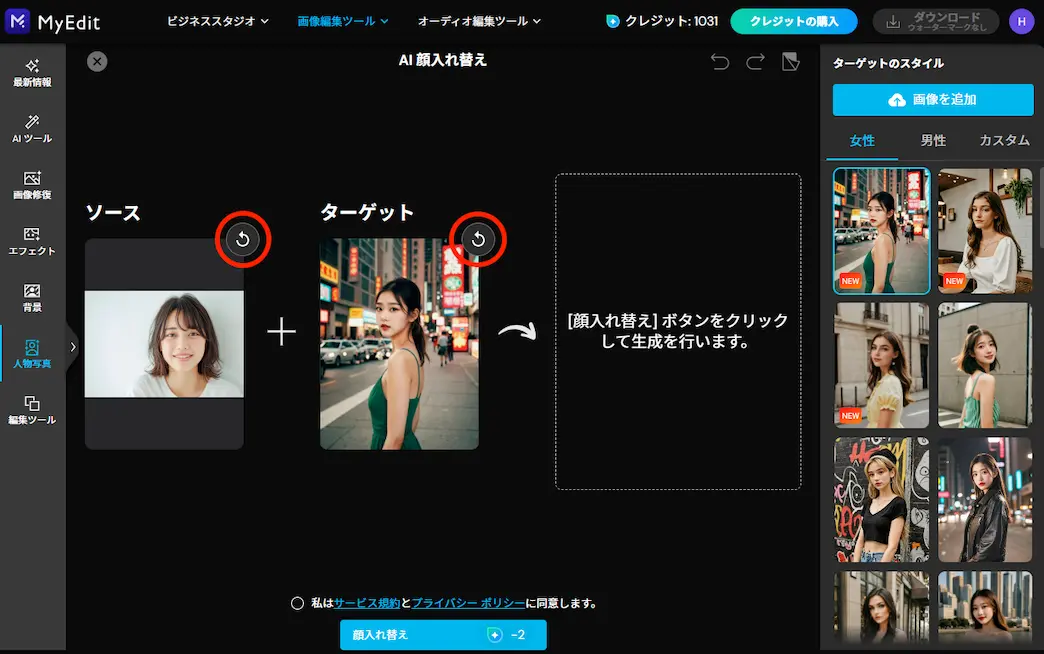The width and height of the screenshot is (1044, 654).
Task: Click the 最新情報 icon at the top
Action: 32,70
